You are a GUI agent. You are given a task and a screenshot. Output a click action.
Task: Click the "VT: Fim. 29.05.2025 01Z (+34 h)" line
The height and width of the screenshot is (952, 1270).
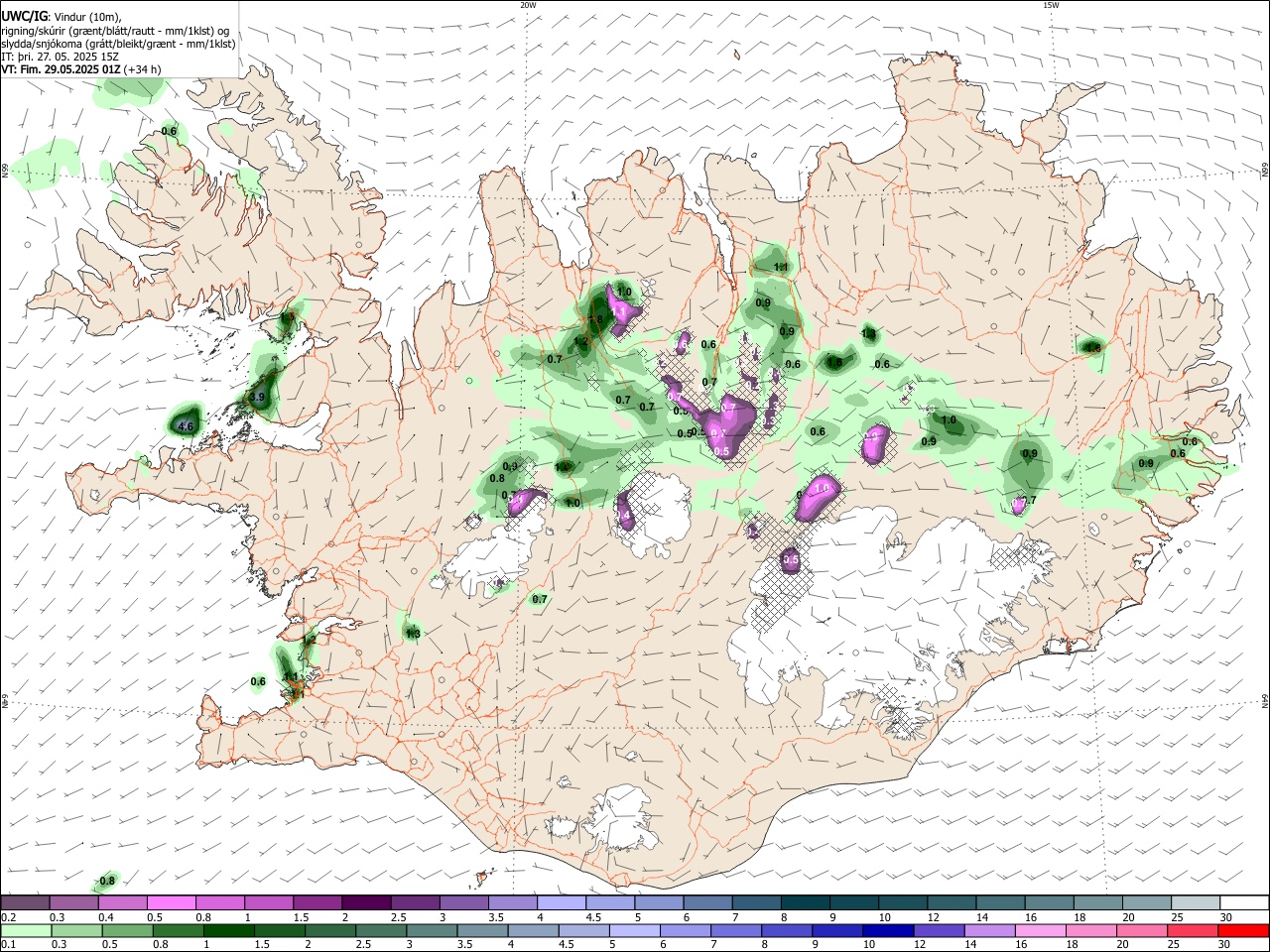point(80,69)
